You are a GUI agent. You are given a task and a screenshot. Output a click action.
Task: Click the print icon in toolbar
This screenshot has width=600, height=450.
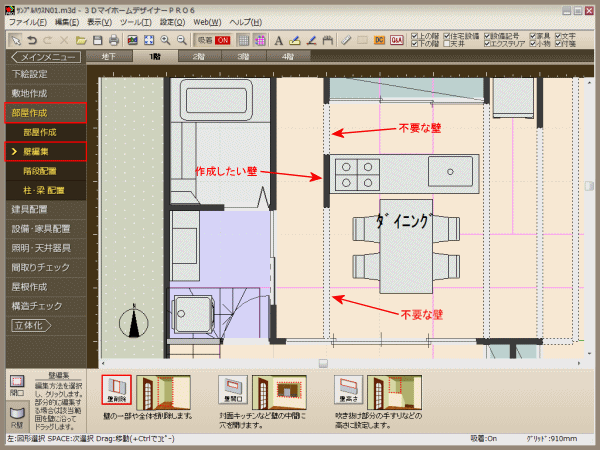(114, 40)
